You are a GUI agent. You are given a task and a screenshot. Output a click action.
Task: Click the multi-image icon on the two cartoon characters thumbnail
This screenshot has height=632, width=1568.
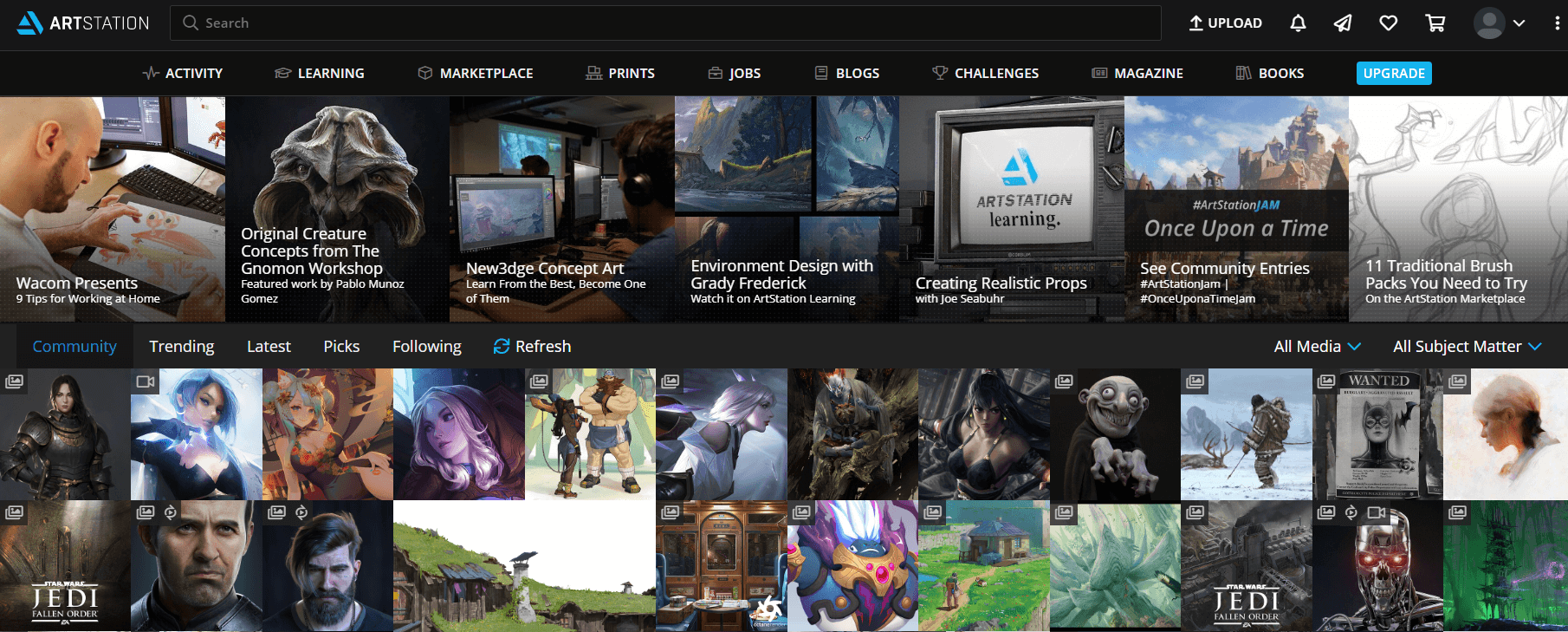pos(539,381)
